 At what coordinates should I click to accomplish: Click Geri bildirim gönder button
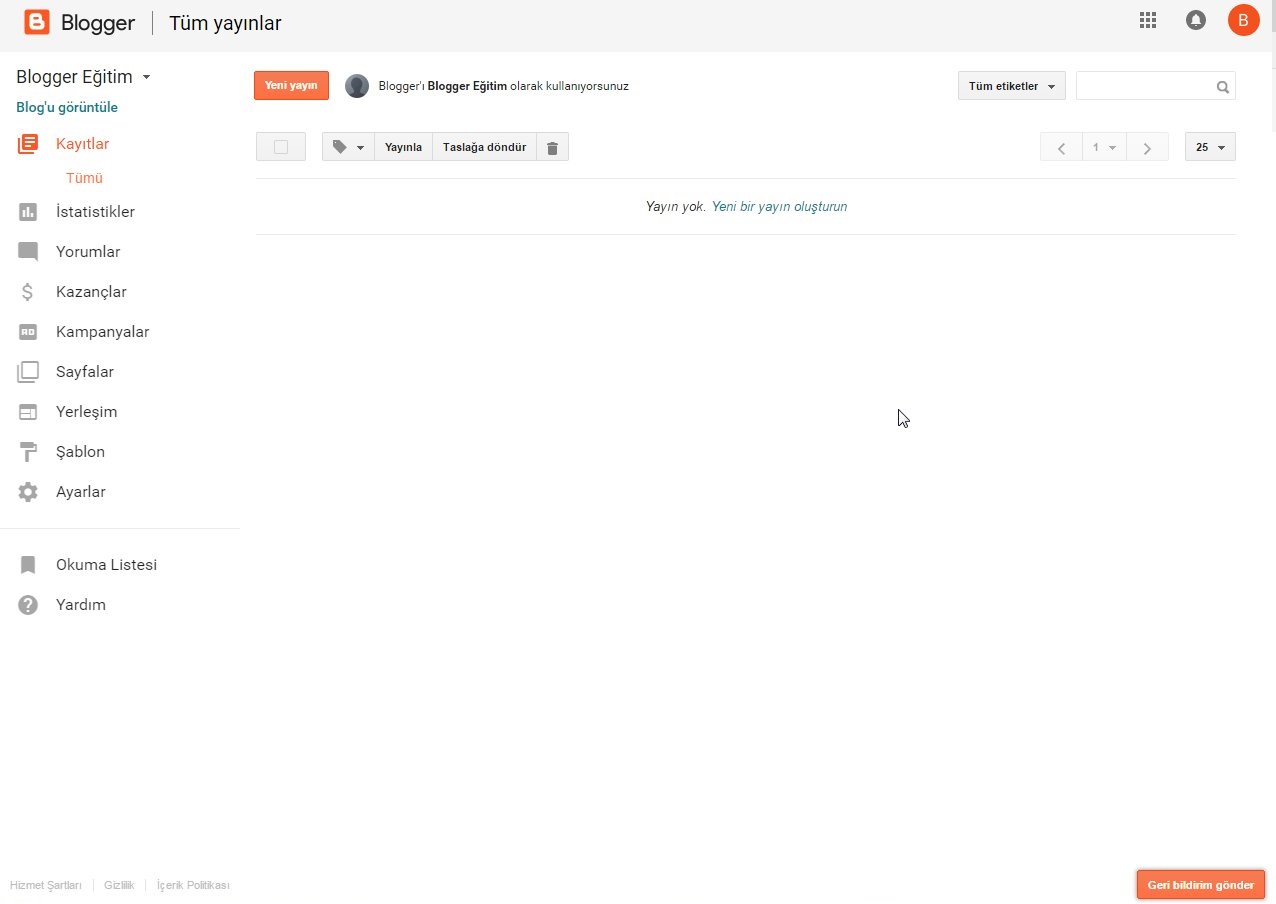[x=1201, y=885]
